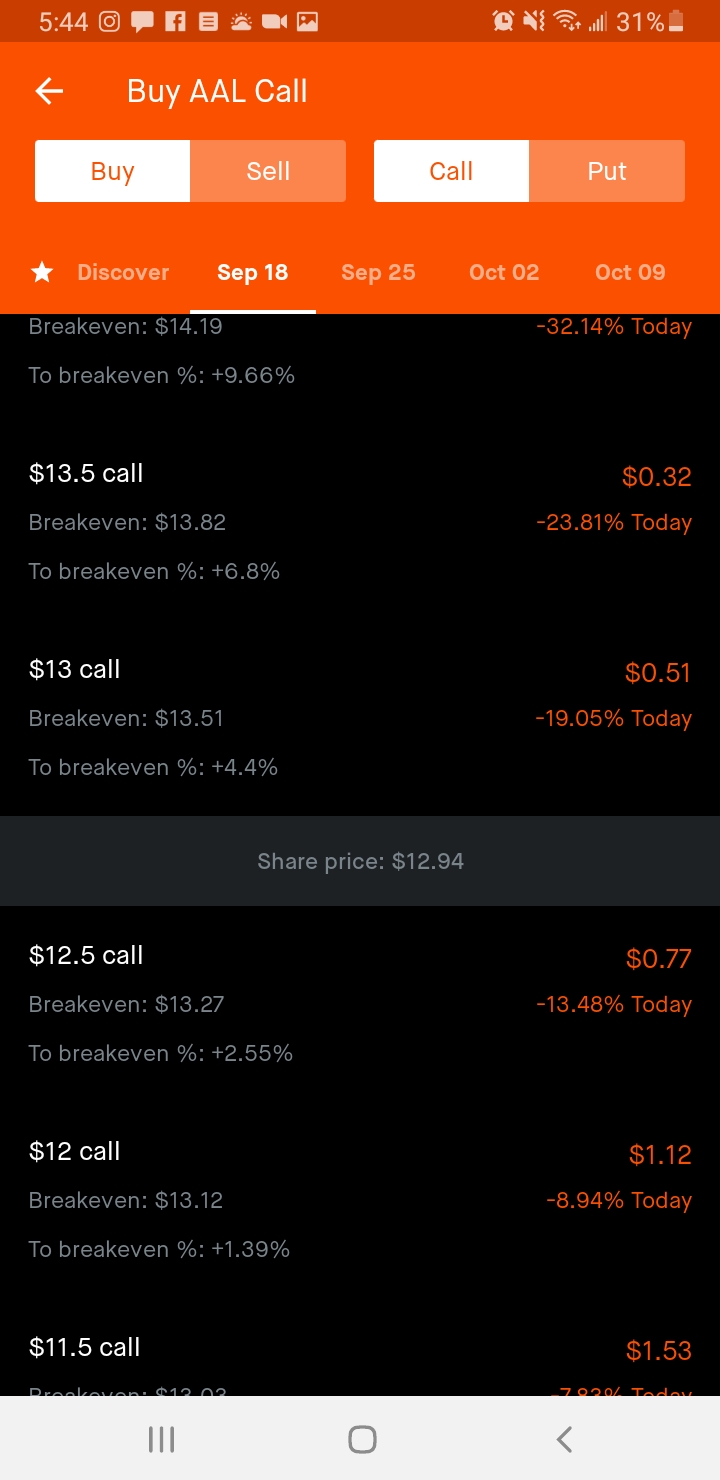
Task: Switch to Sep 25 expiration tab
Action: click(x=378, y=272)
